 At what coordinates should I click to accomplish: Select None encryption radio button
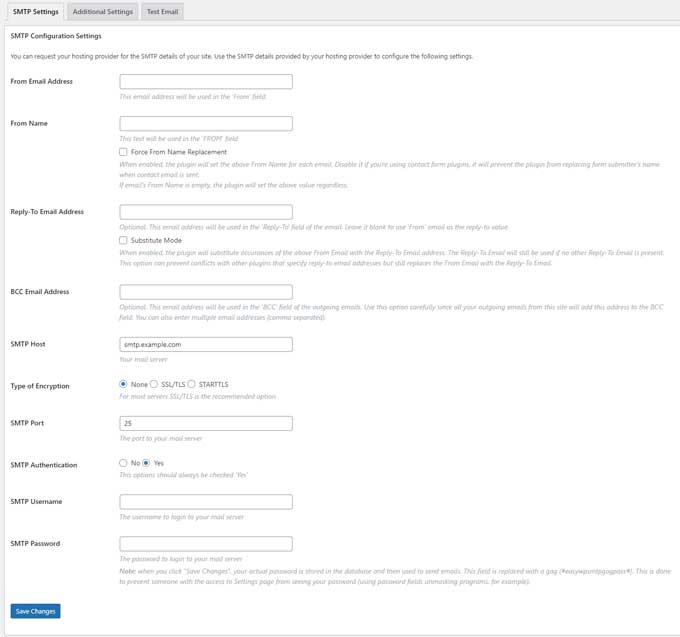(123, 384)
